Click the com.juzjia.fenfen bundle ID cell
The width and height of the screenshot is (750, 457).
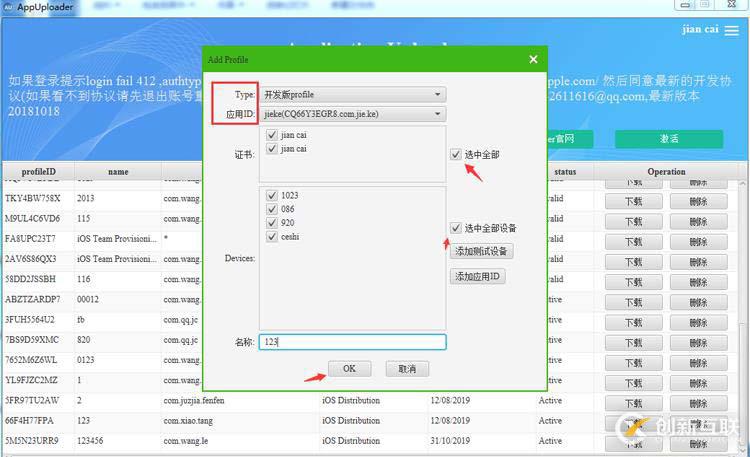pos(240,400)
